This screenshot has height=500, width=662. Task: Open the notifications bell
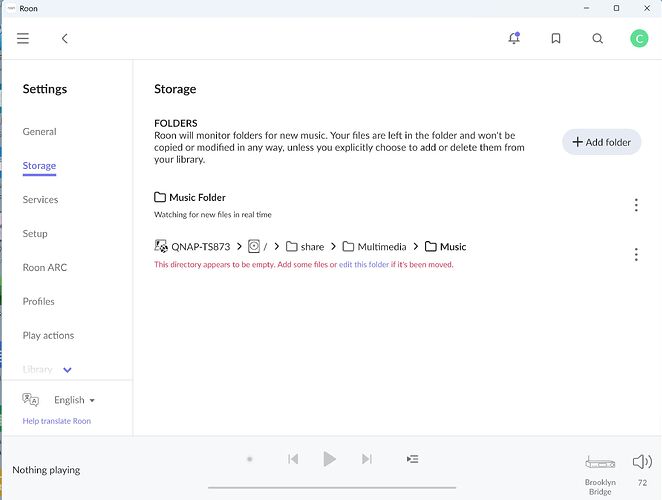[x=514, y=38]
